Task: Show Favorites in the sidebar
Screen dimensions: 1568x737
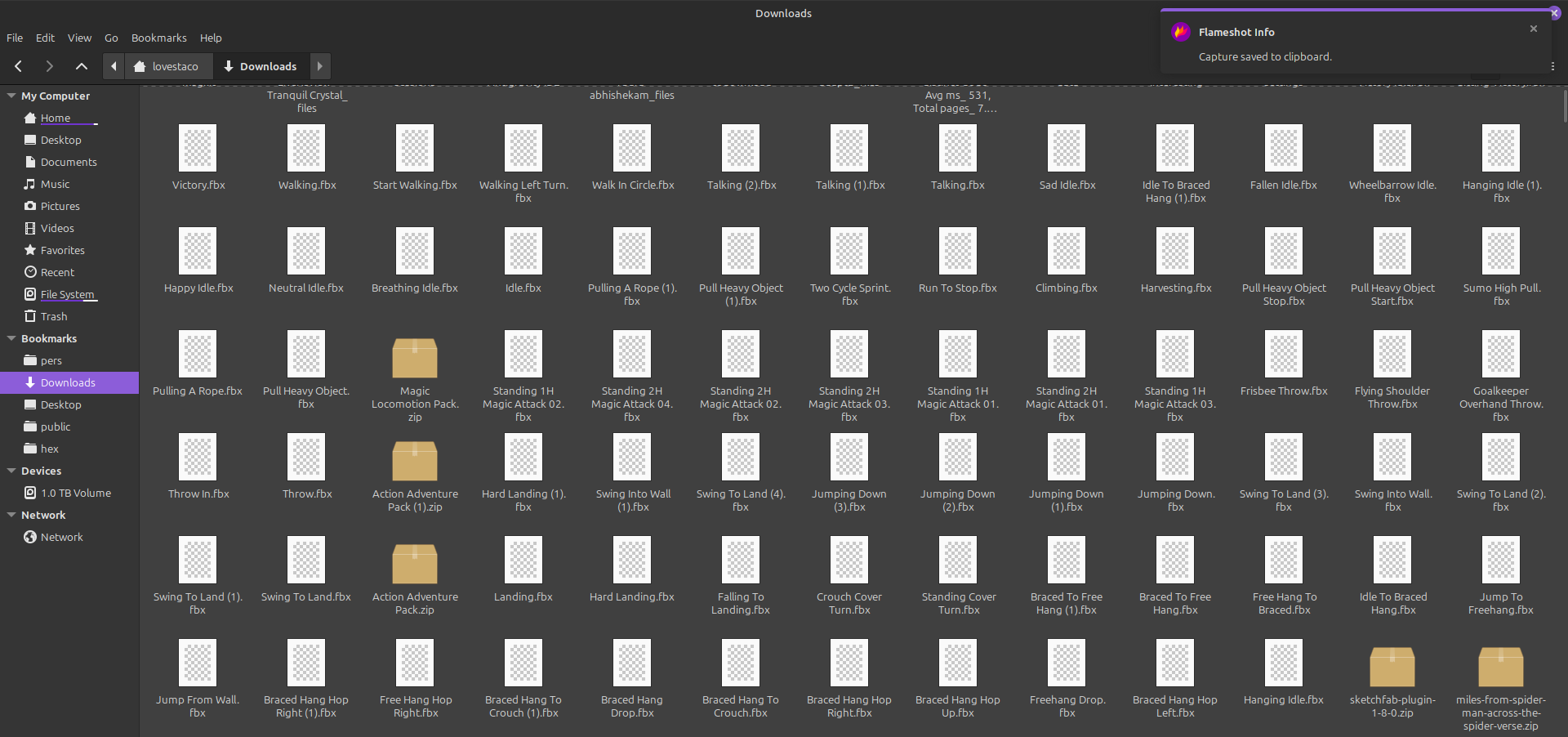Action: pyautogui.click(x=62, y=250)
